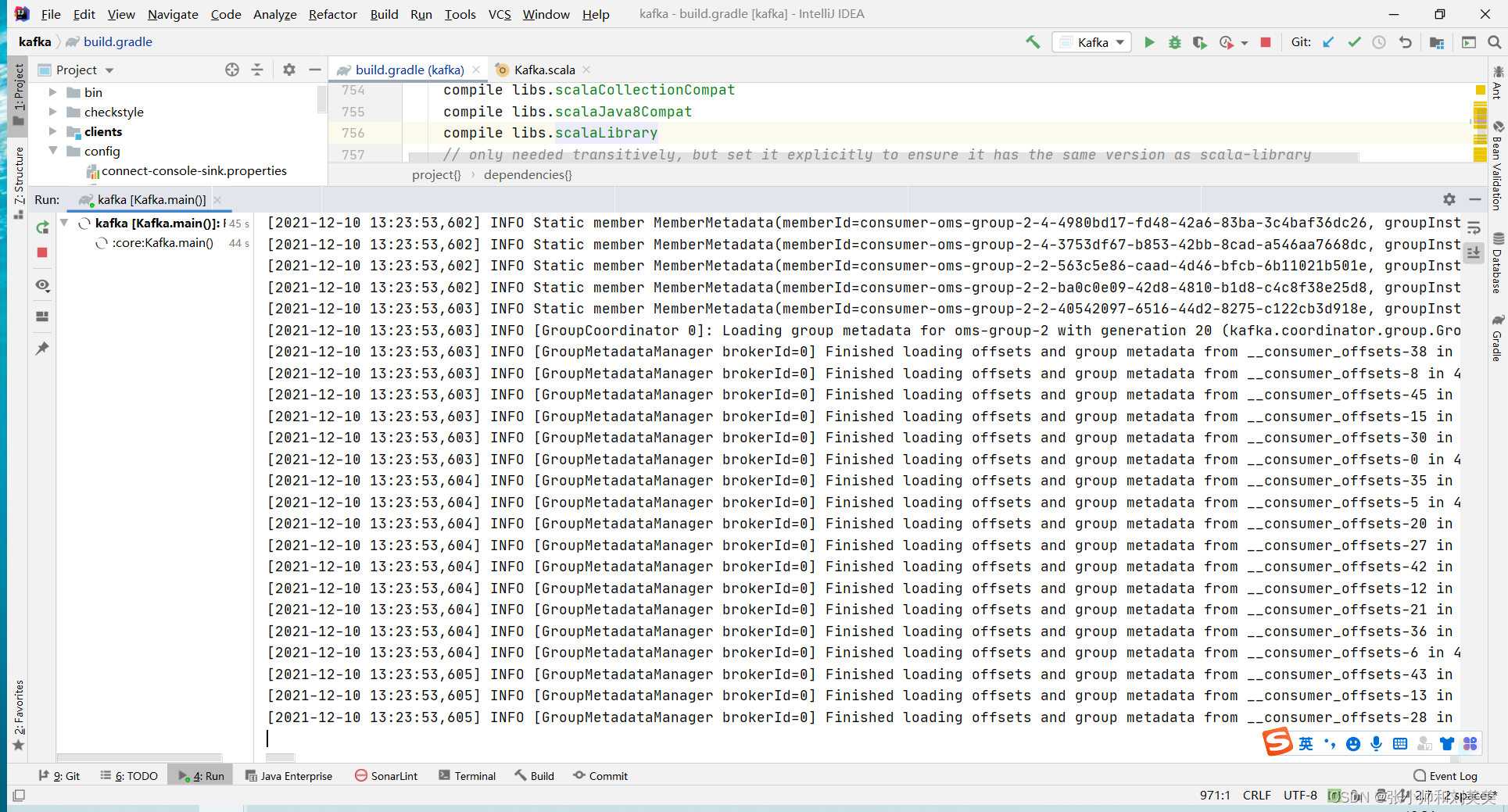This screenshot has width=1508, height=812.
Task: Open the SonarLint tool window
Action: [386, 776]
